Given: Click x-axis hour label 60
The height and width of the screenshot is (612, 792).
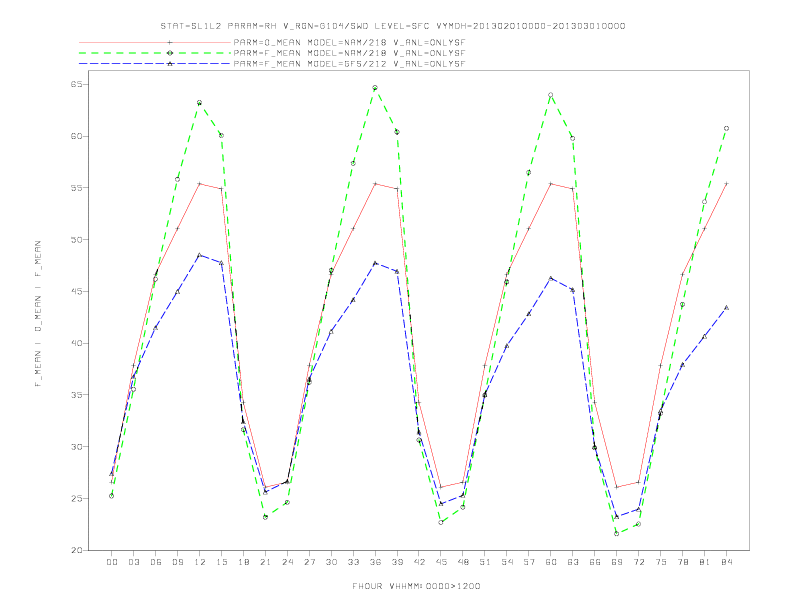Looking at the screenshot, I should [x=551, y=562].
